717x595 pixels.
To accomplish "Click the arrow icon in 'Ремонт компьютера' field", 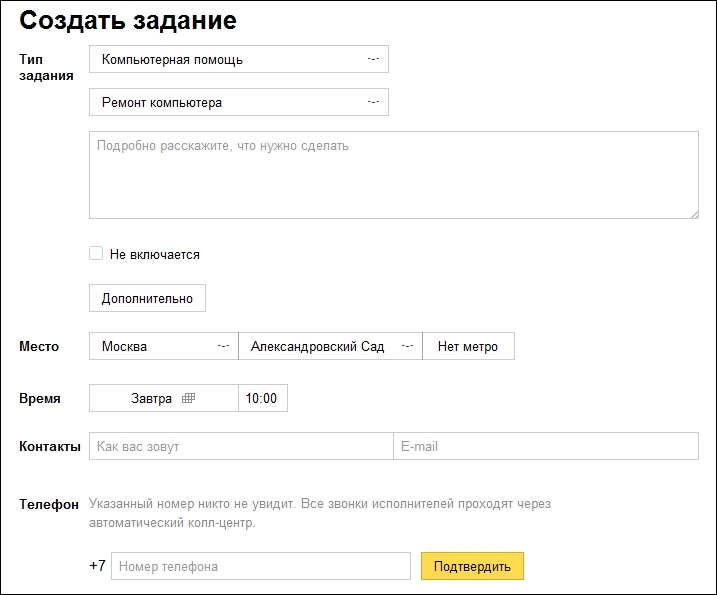I will tap(373, 102).
